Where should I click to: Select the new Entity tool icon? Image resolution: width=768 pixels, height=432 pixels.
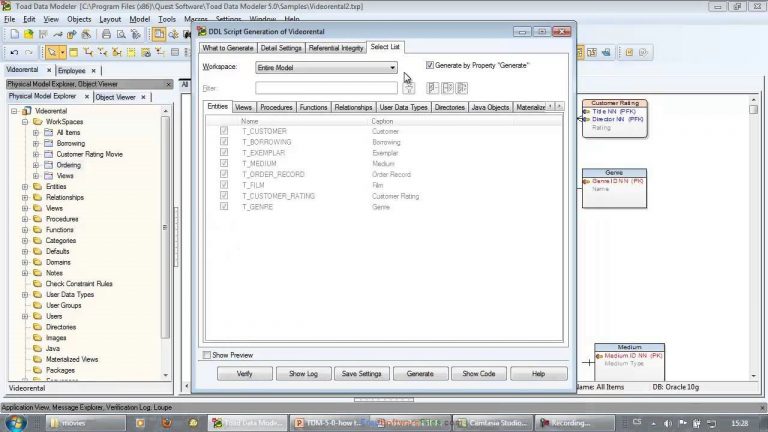coord(73,52)
